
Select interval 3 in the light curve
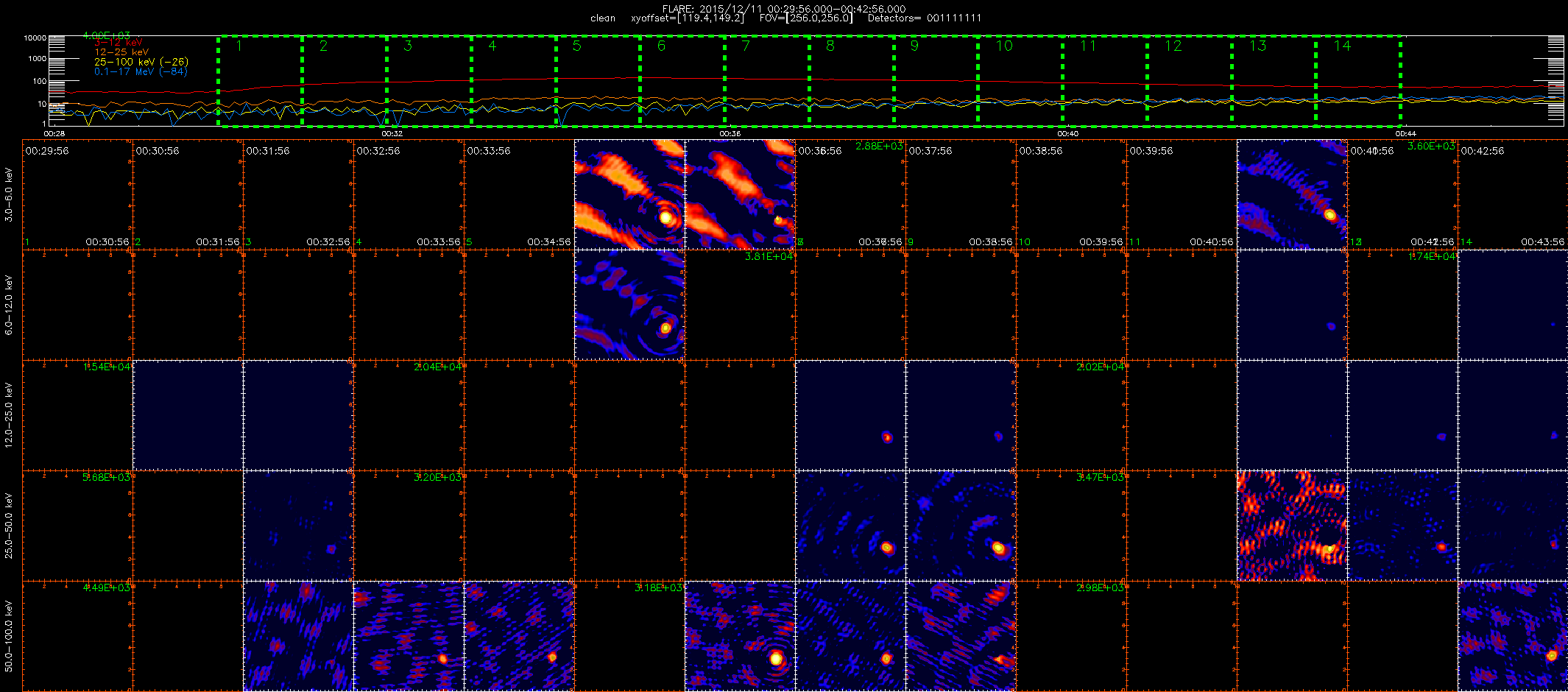[429, 81]
